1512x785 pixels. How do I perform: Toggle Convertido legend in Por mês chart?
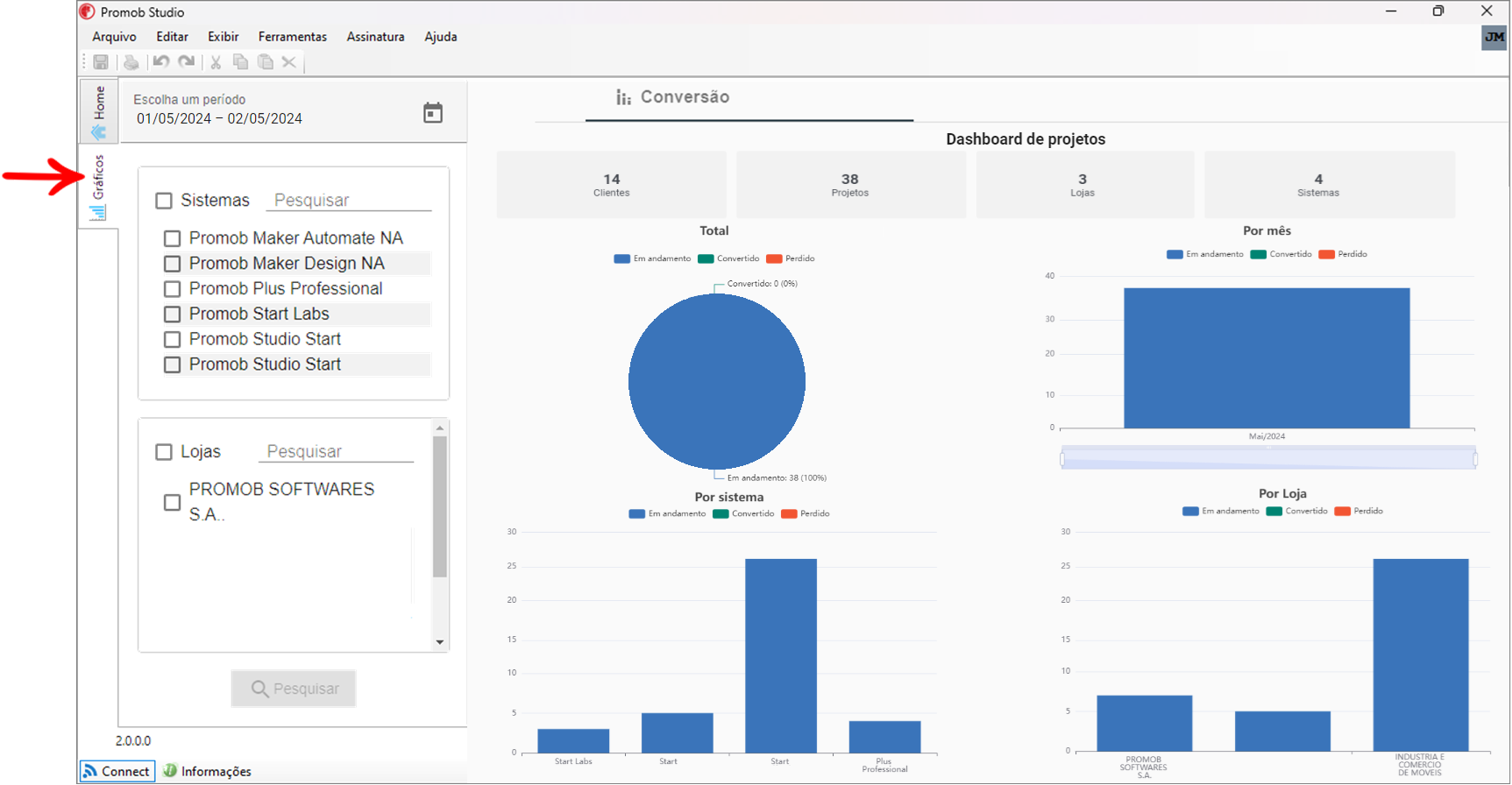[1281, 254]
